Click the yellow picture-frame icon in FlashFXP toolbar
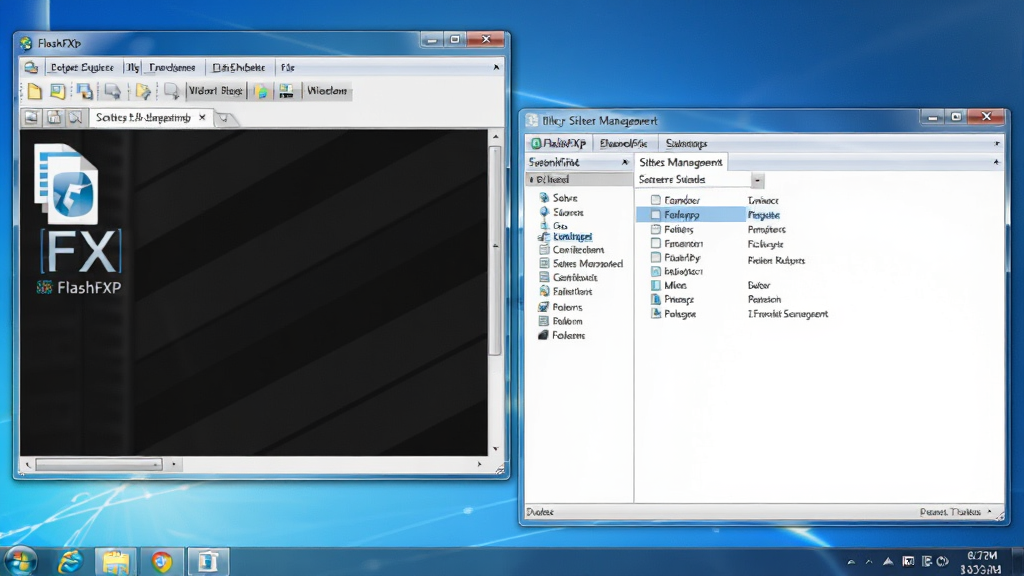Image resolution: width=1024 pixels, height=576 pixels. (57, 91)
